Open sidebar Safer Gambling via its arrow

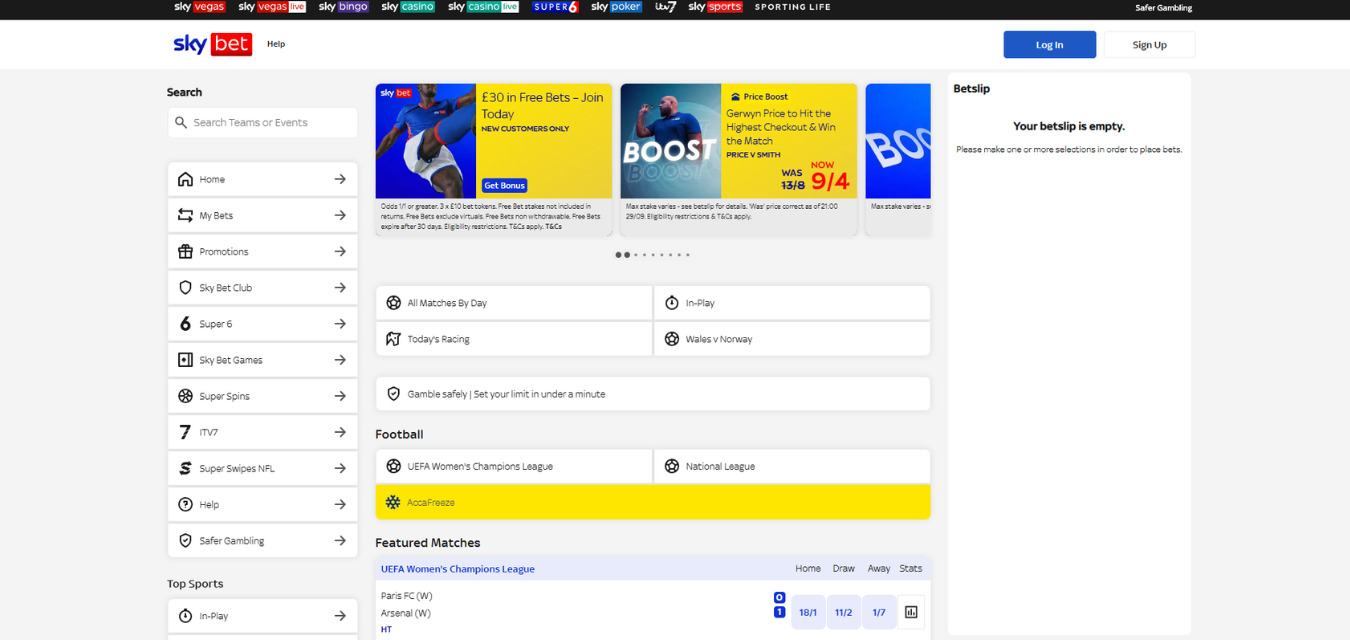tap(340, 540)
